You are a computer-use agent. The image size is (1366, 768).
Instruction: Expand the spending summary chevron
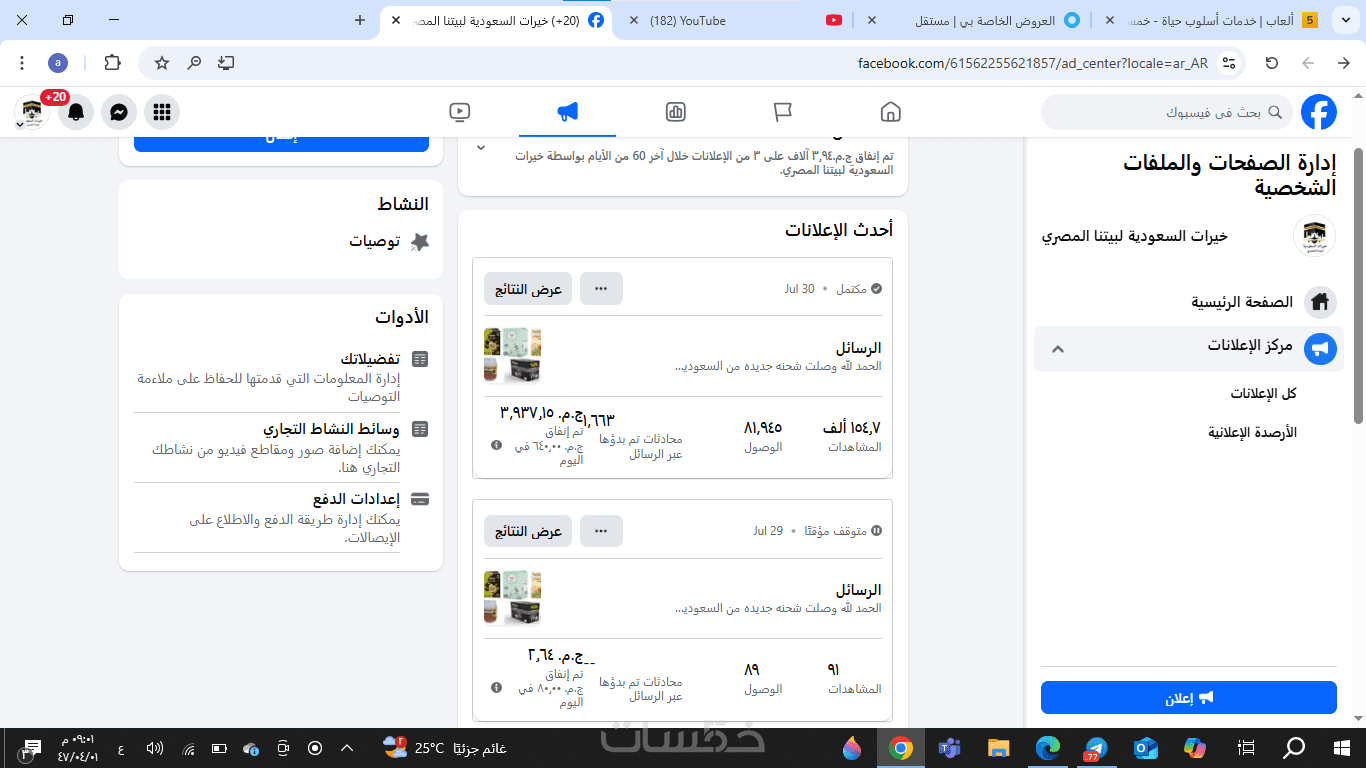[481, 148]
